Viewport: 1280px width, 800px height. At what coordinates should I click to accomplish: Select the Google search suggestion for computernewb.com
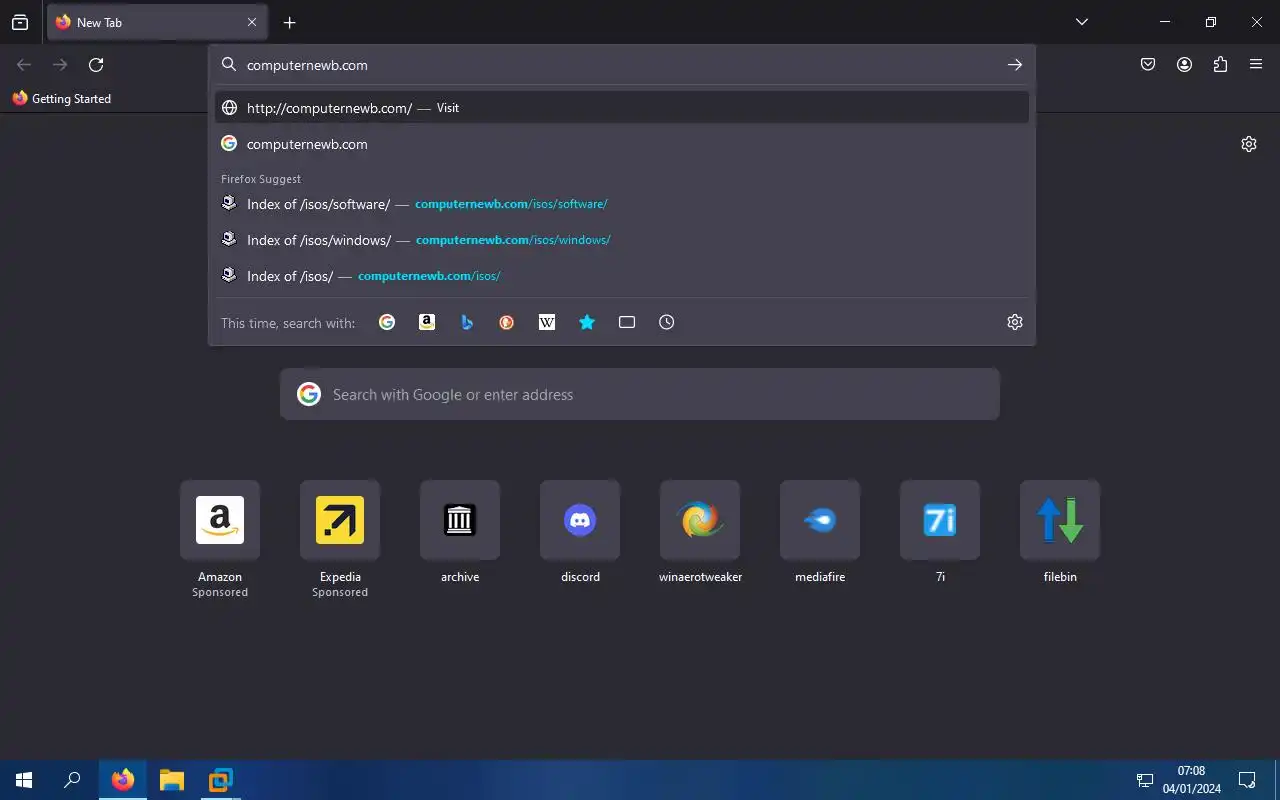pos(622,144)
